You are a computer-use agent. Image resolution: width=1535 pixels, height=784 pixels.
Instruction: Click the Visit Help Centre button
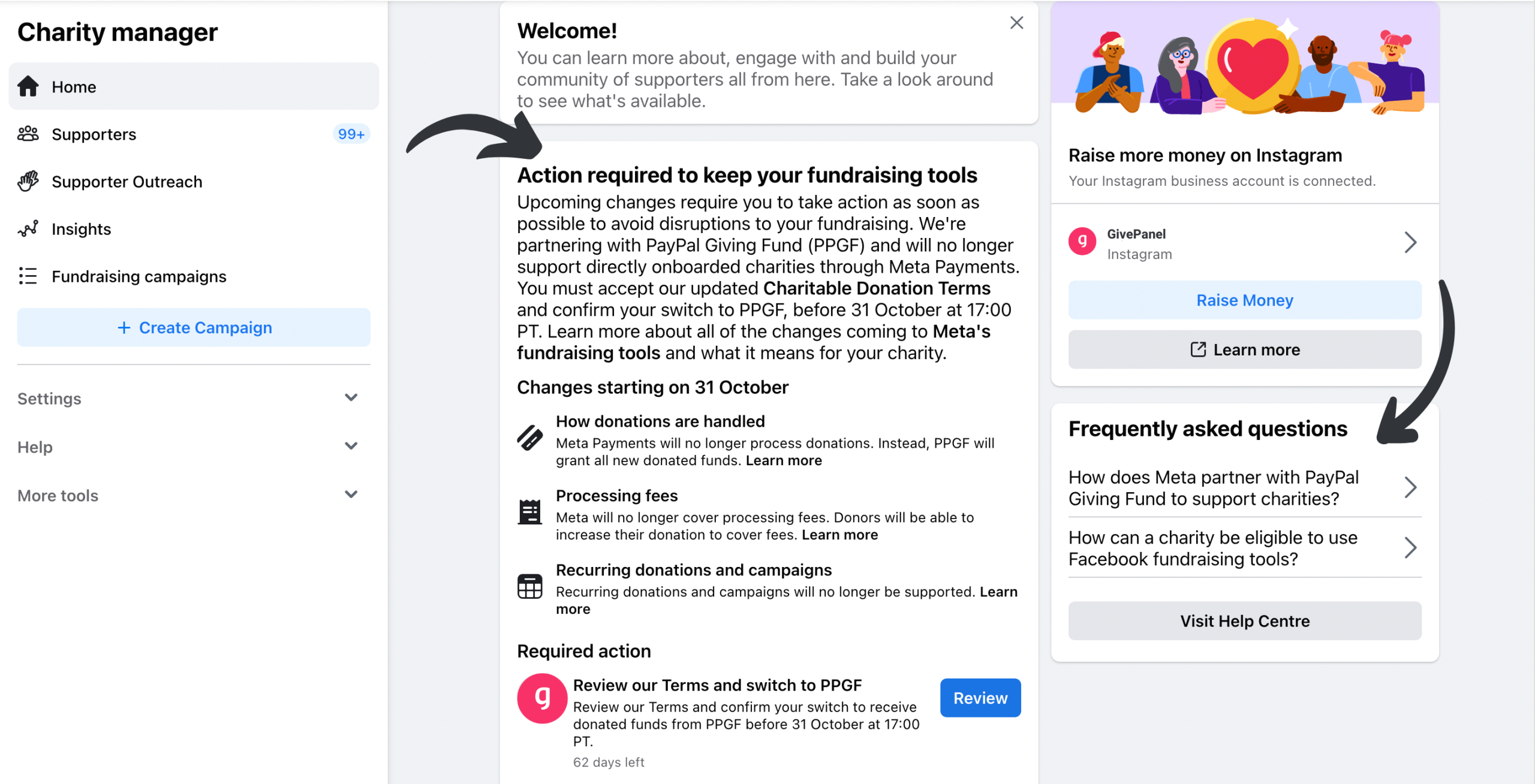click(x=1245, y=620)
